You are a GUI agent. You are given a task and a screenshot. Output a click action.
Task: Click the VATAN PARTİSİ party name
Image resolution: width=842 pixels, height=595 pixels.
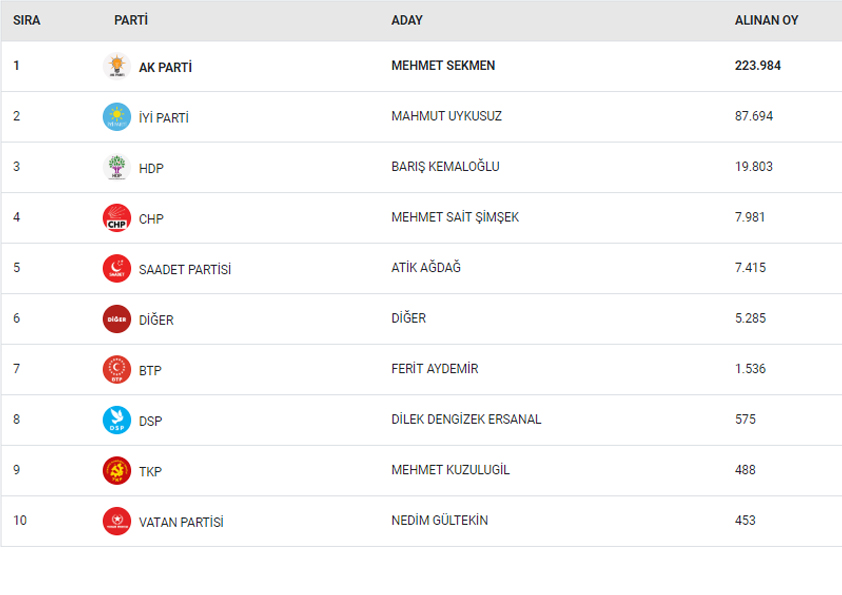click(181, 522)
